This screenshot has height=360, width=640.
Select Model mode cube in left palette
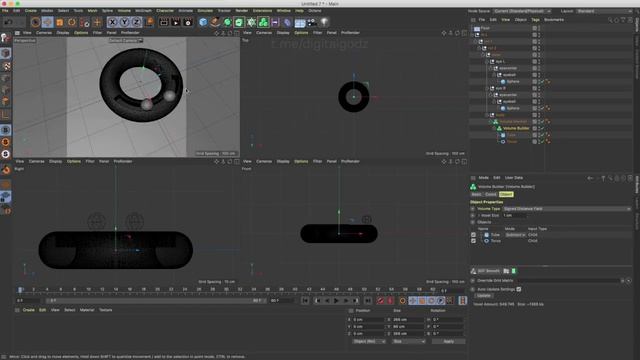(5, 53)
